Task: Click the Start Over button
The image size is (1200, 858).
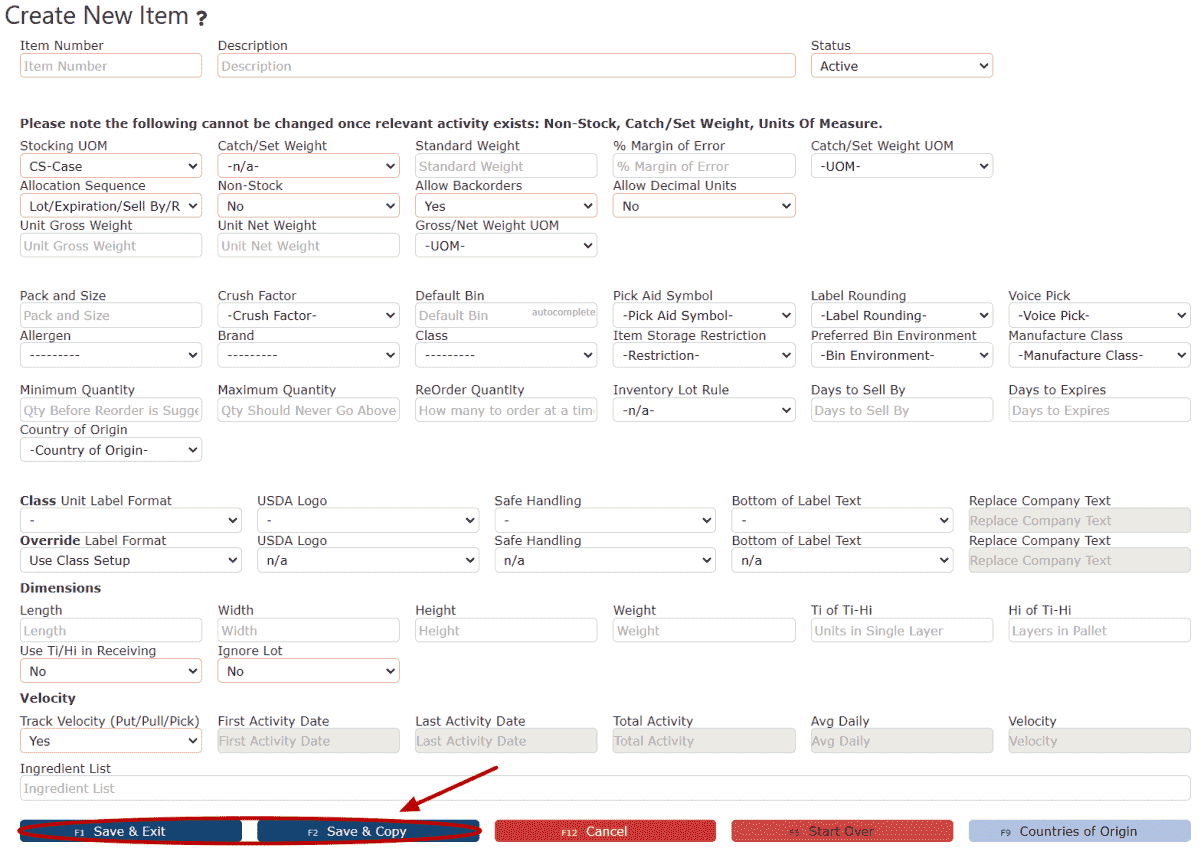Action: point(841,831)
